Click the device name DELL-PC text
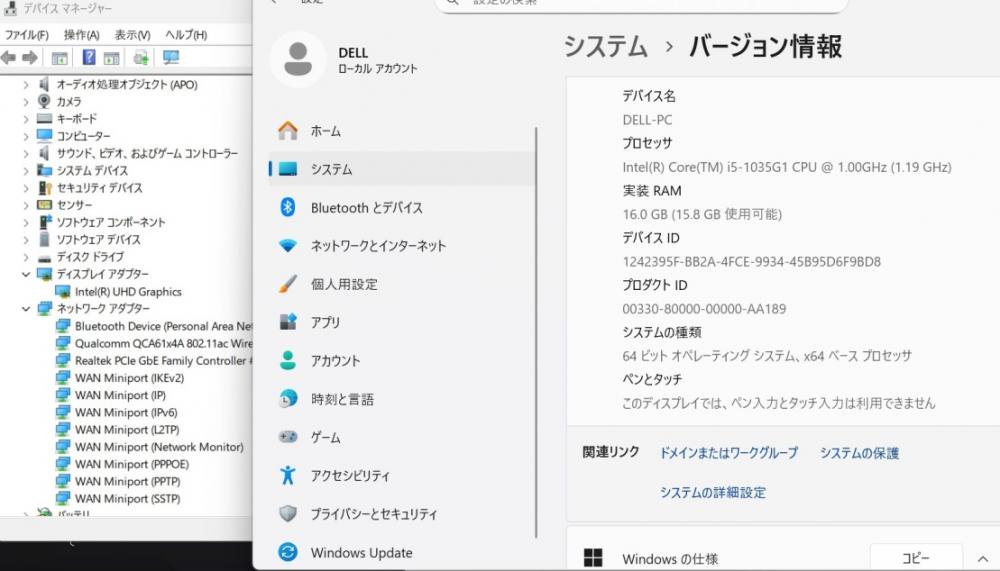 [647, 120]
